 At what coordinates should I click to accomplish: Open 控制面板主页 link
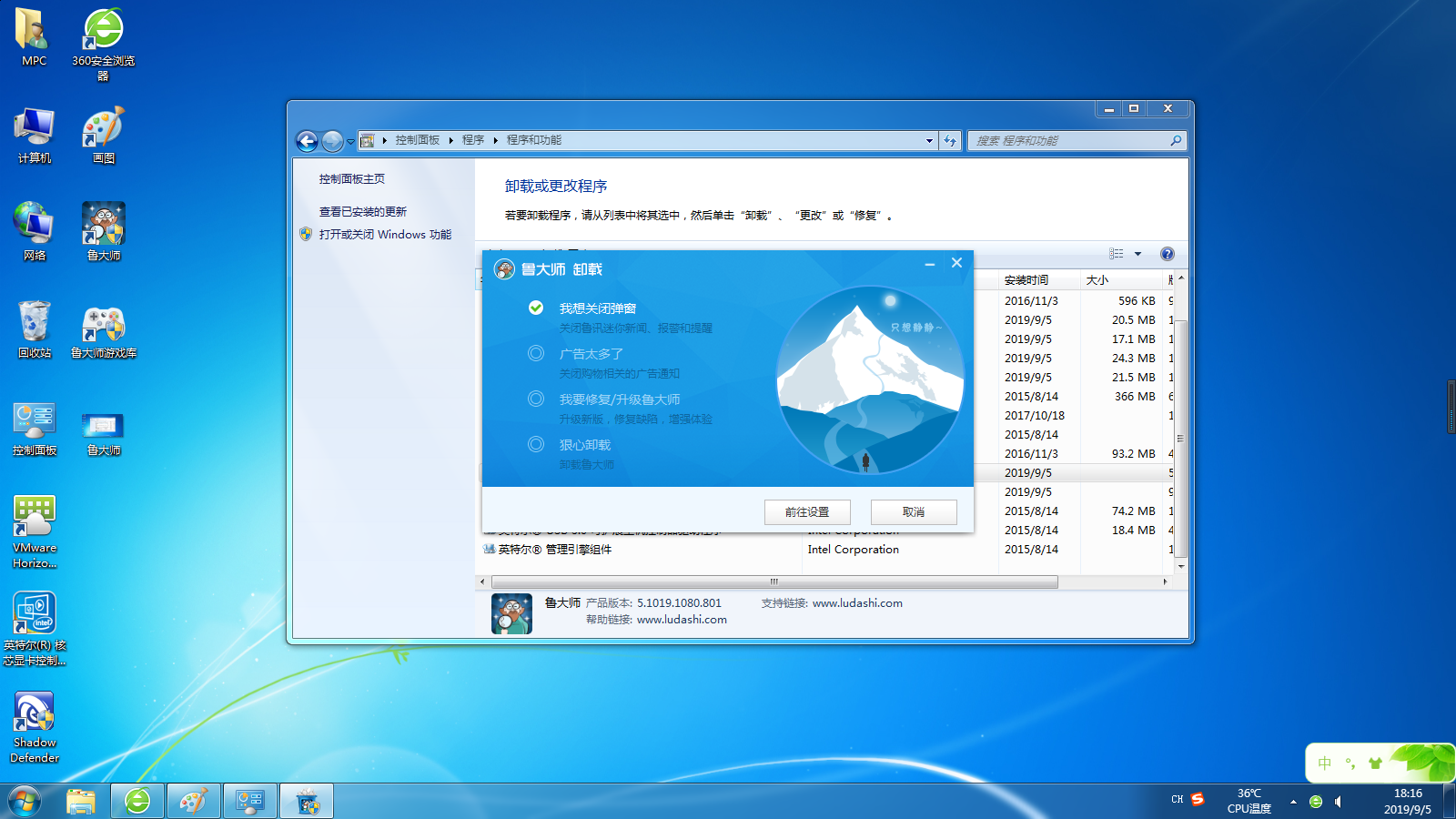(x=351, y=179)
